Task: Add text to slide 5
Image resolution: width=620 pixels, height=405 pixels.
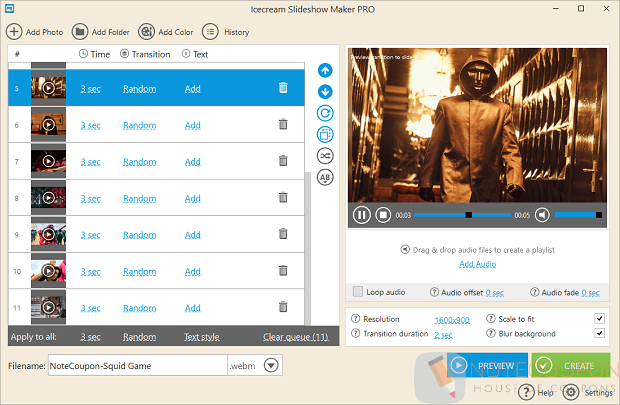Action: coord(193,89)
